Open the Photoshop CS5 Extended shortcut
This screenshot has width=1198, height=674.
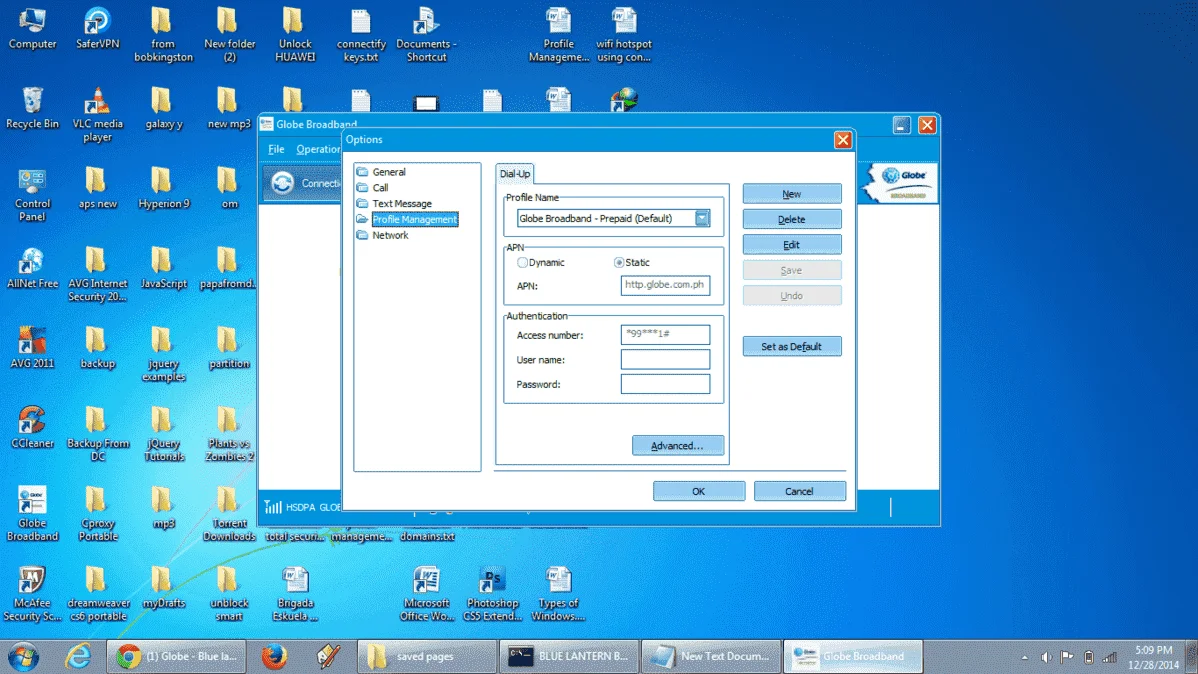click(x=493, y=593)
